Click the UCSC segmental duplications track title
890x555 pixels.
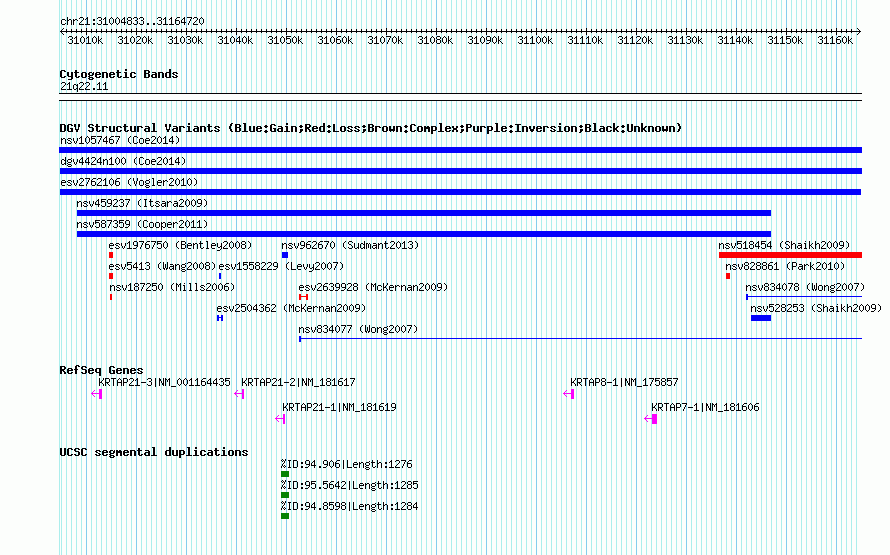154,452
